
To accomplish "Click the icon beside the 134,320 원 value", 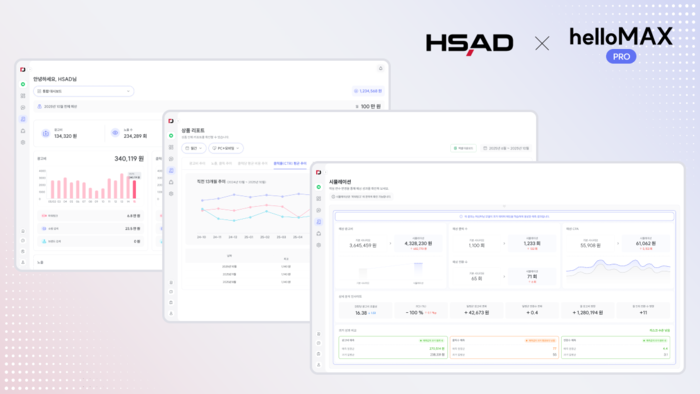I will [x=46, y=133].
